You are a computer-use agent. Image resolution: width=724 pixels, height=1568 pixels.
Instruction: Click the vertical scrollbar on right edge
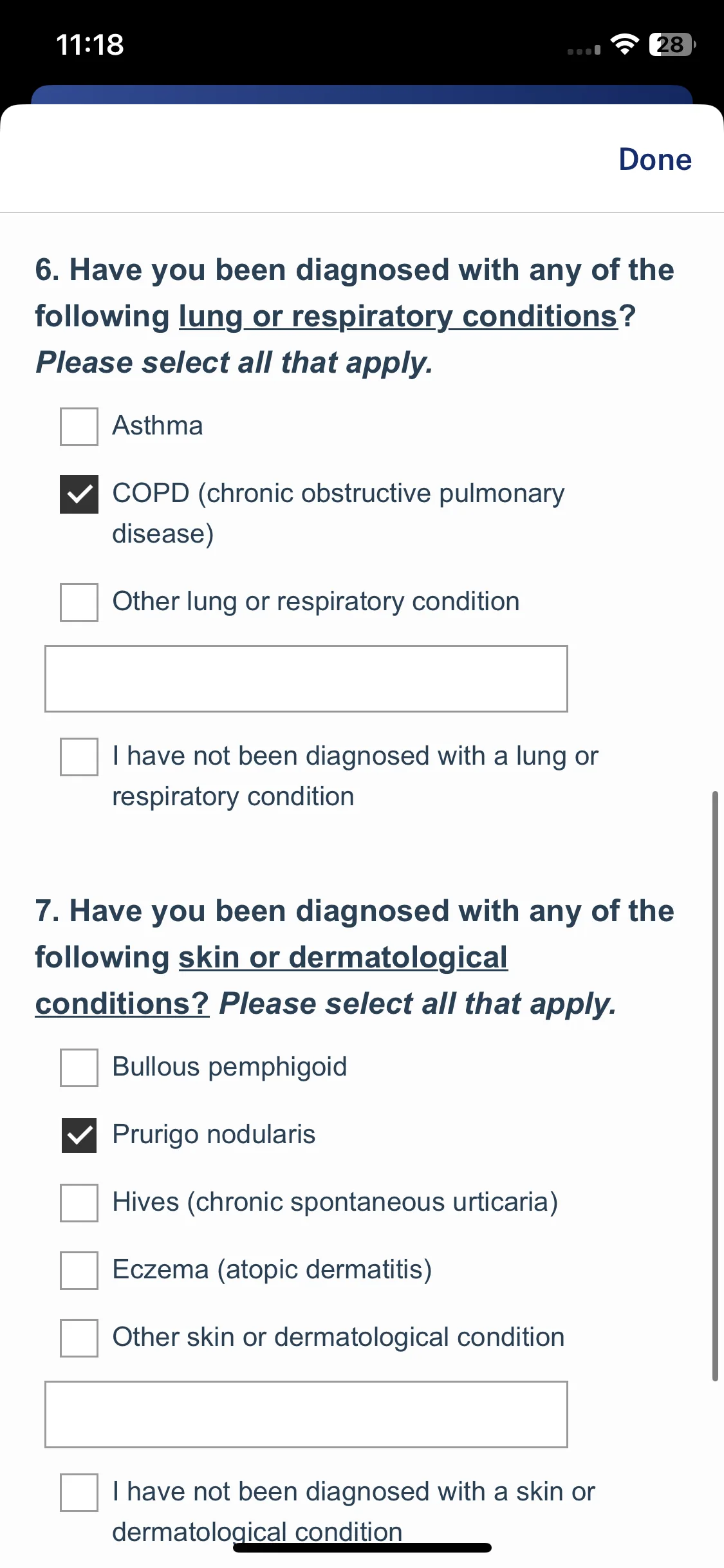click(715, 1086)
